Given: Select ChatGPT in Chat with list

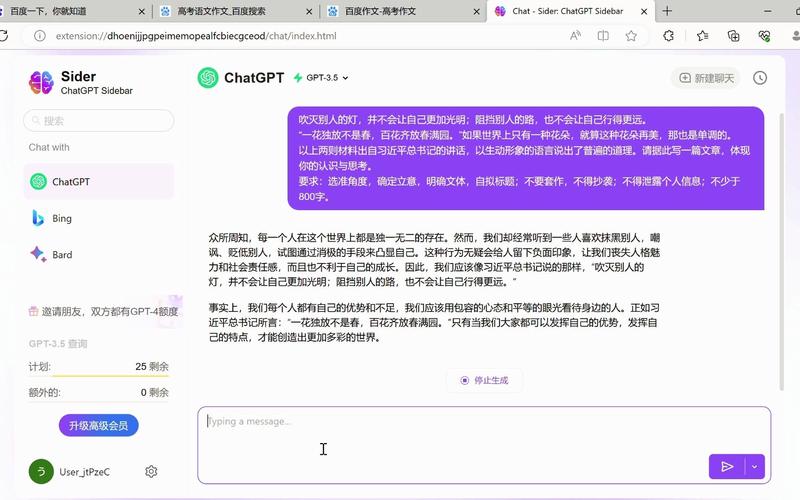Looking at the screenshot, I should click(98, 182).
